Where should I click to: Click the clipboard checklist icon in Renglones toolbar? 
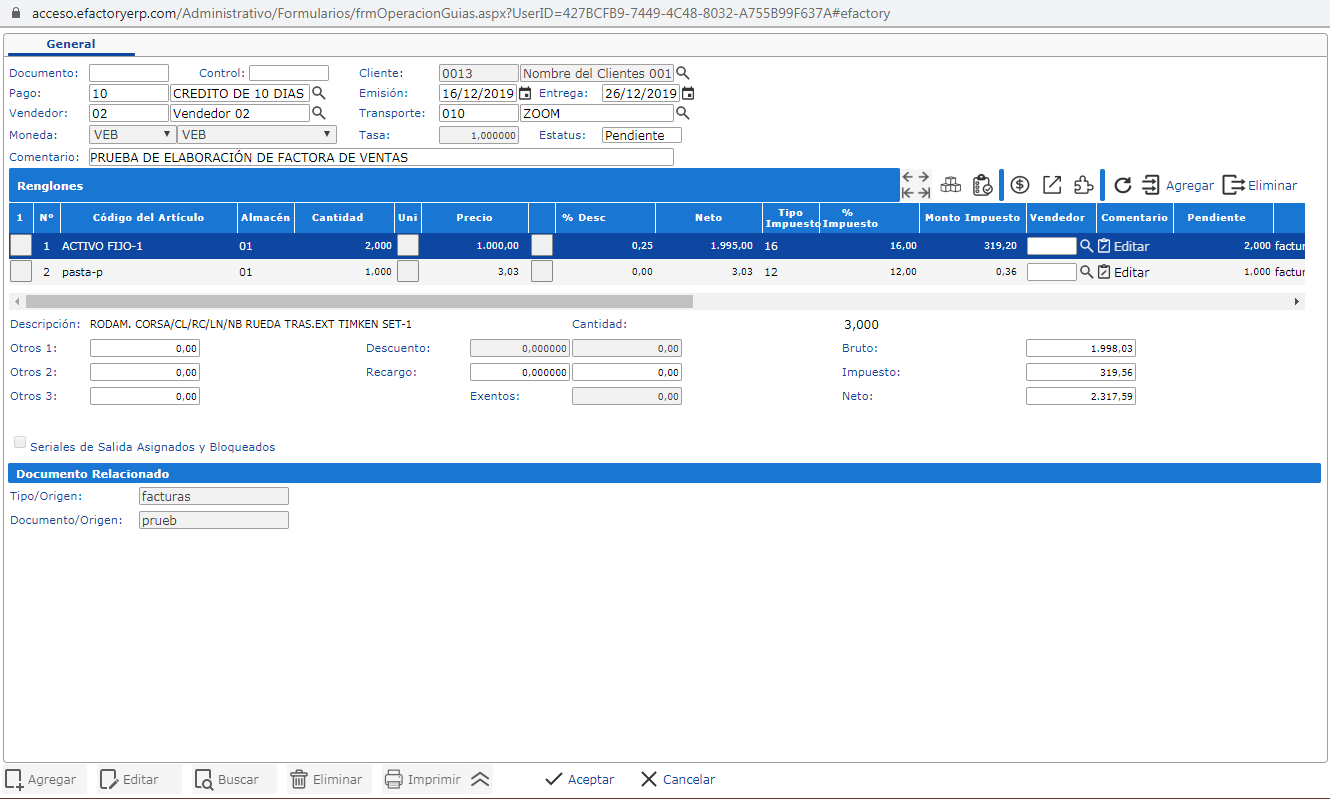coord(982,185)
